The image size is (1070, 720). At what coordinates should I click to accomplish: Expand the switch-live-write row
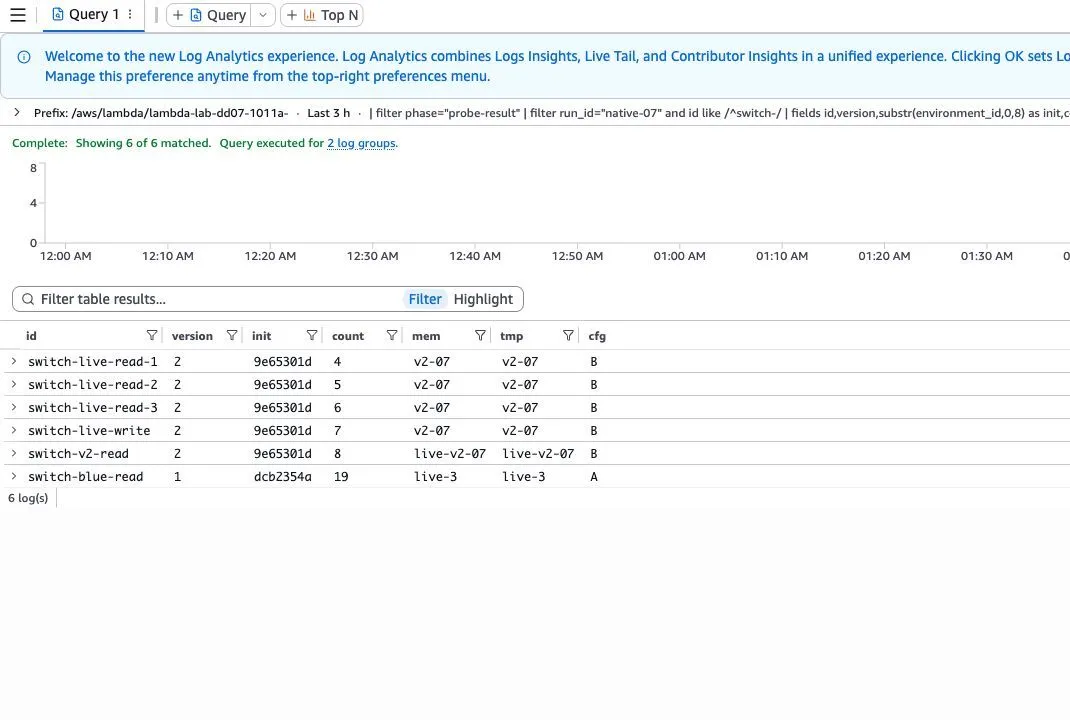point(14,430)
